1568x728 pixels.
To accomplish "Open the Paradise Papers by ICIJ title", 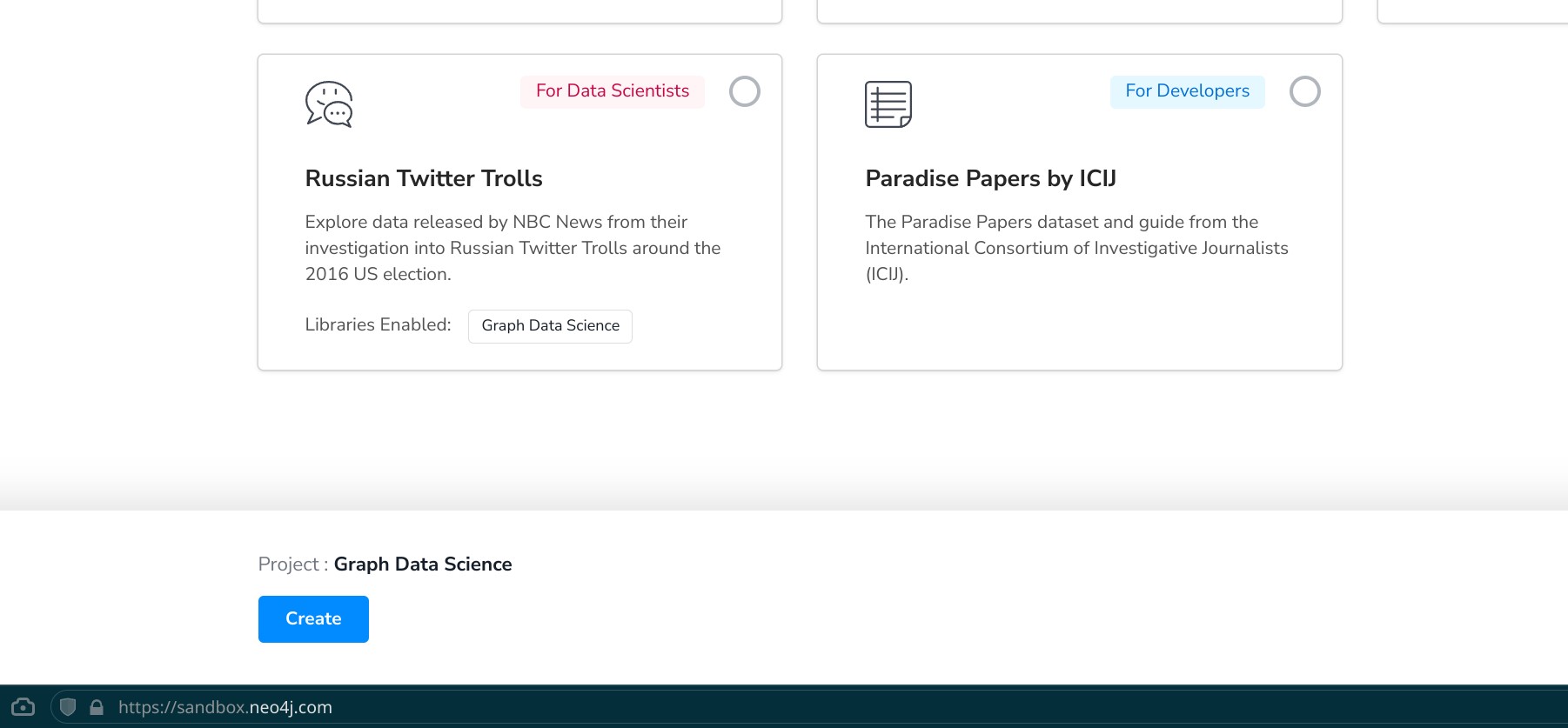I will 990,178.
